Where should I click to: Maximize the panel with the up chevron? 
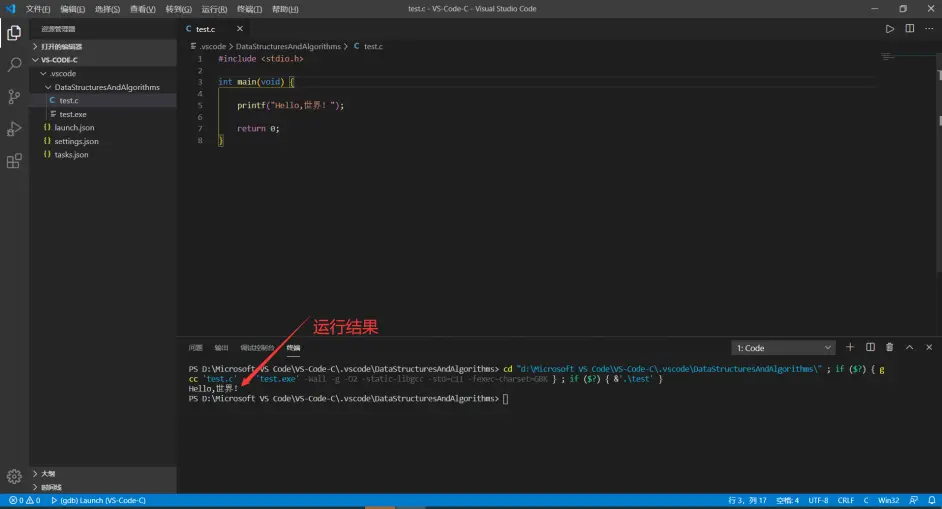pos(909,347)
